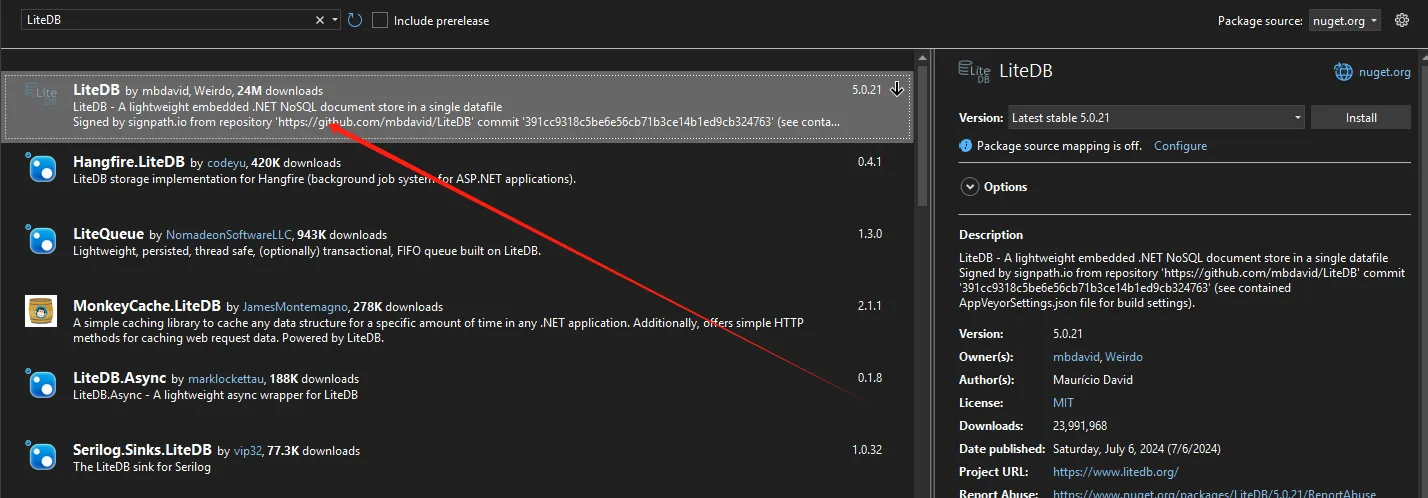This screenshot has height=498, width=1428.
Task: Click the LiteDB search input field
Action: point(160,20)
